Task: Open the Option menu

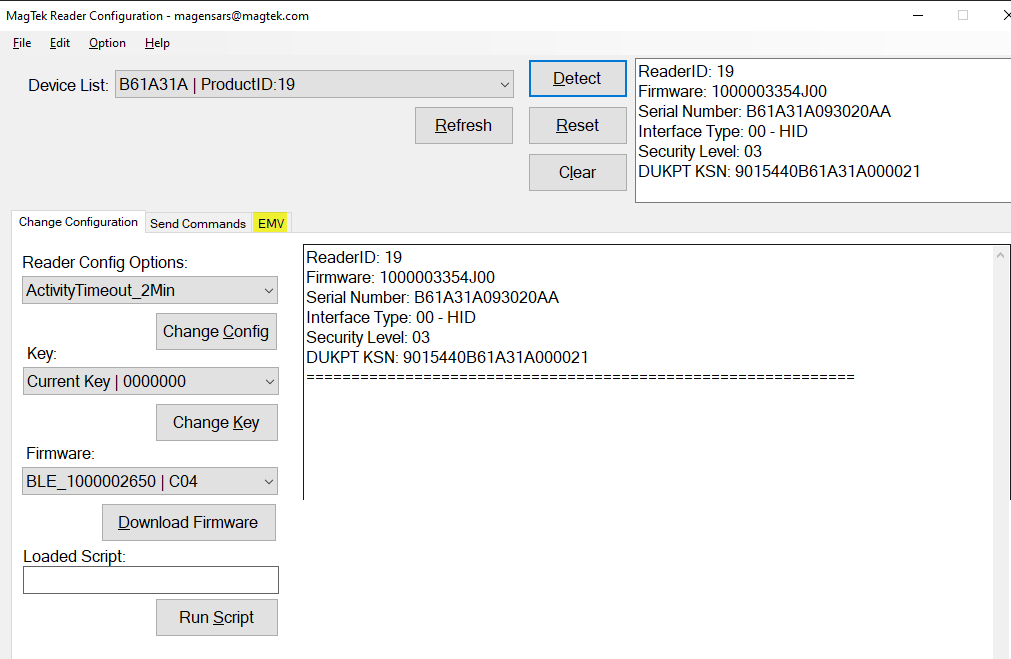Action: coord(106,43)
